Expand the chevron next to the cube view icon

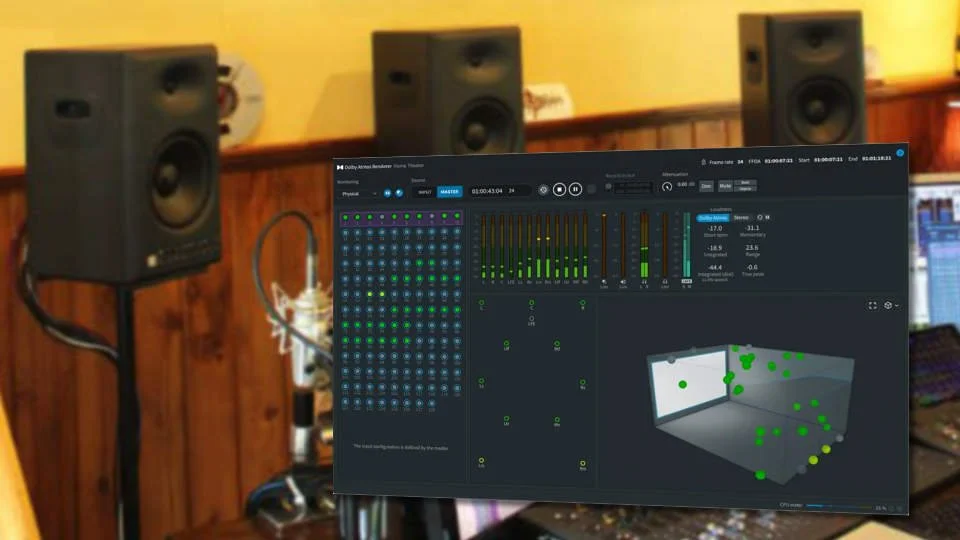click(897, 306)
